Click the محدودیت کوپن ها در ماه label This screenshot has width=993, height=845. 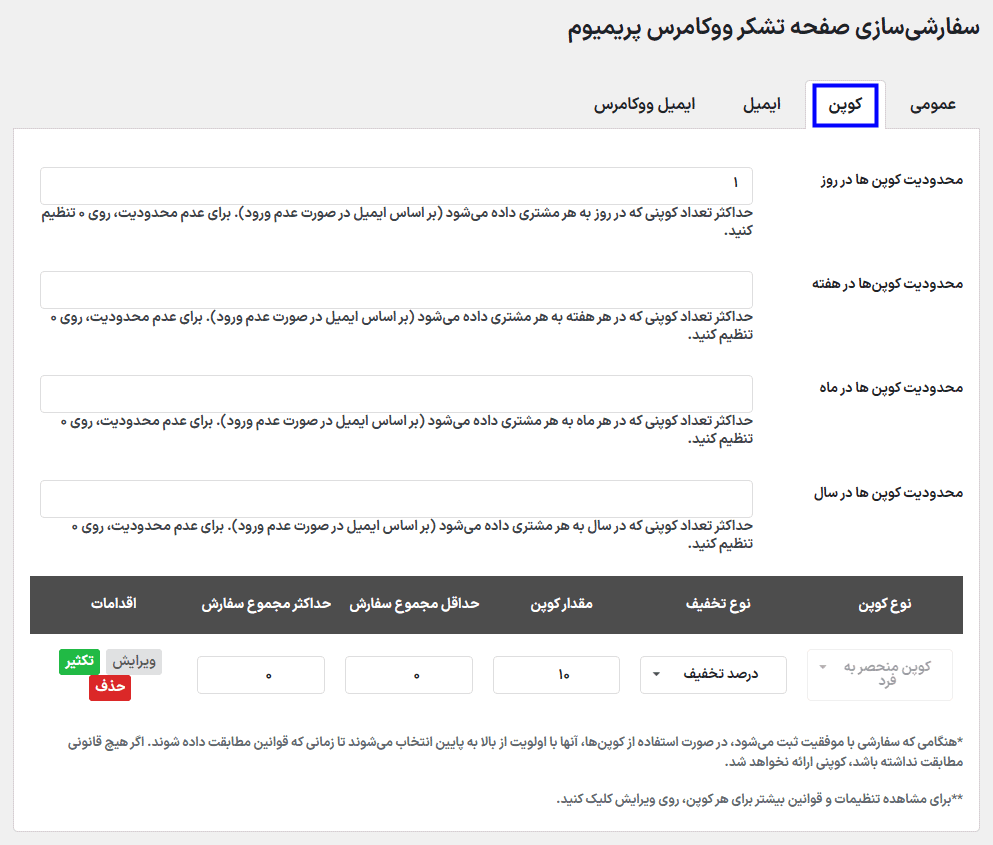pyautogui.click(x=891, y=388)
